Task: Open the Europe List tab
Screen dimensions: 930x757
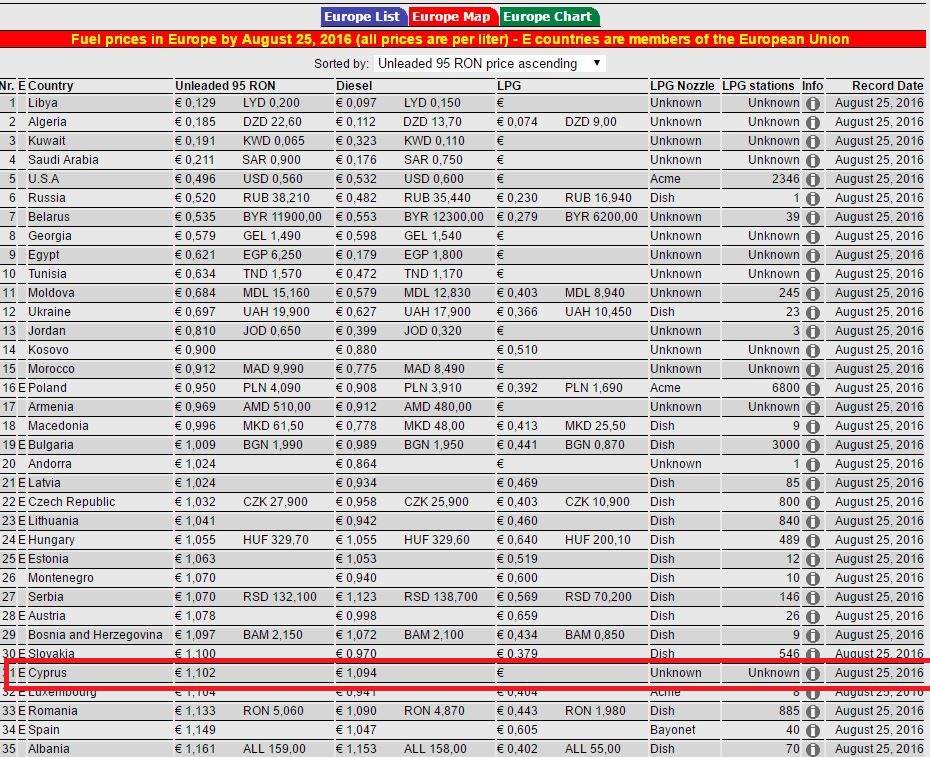Action: 364,17
